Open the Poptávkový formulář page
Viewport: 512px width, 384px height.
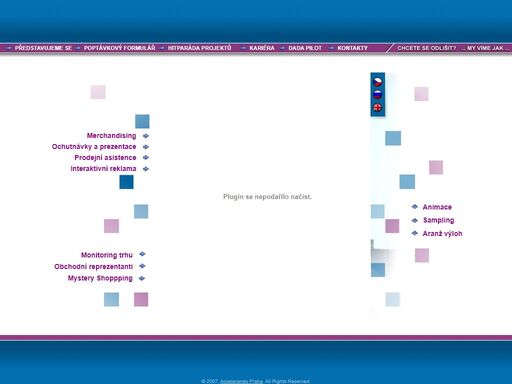point(119,48)
